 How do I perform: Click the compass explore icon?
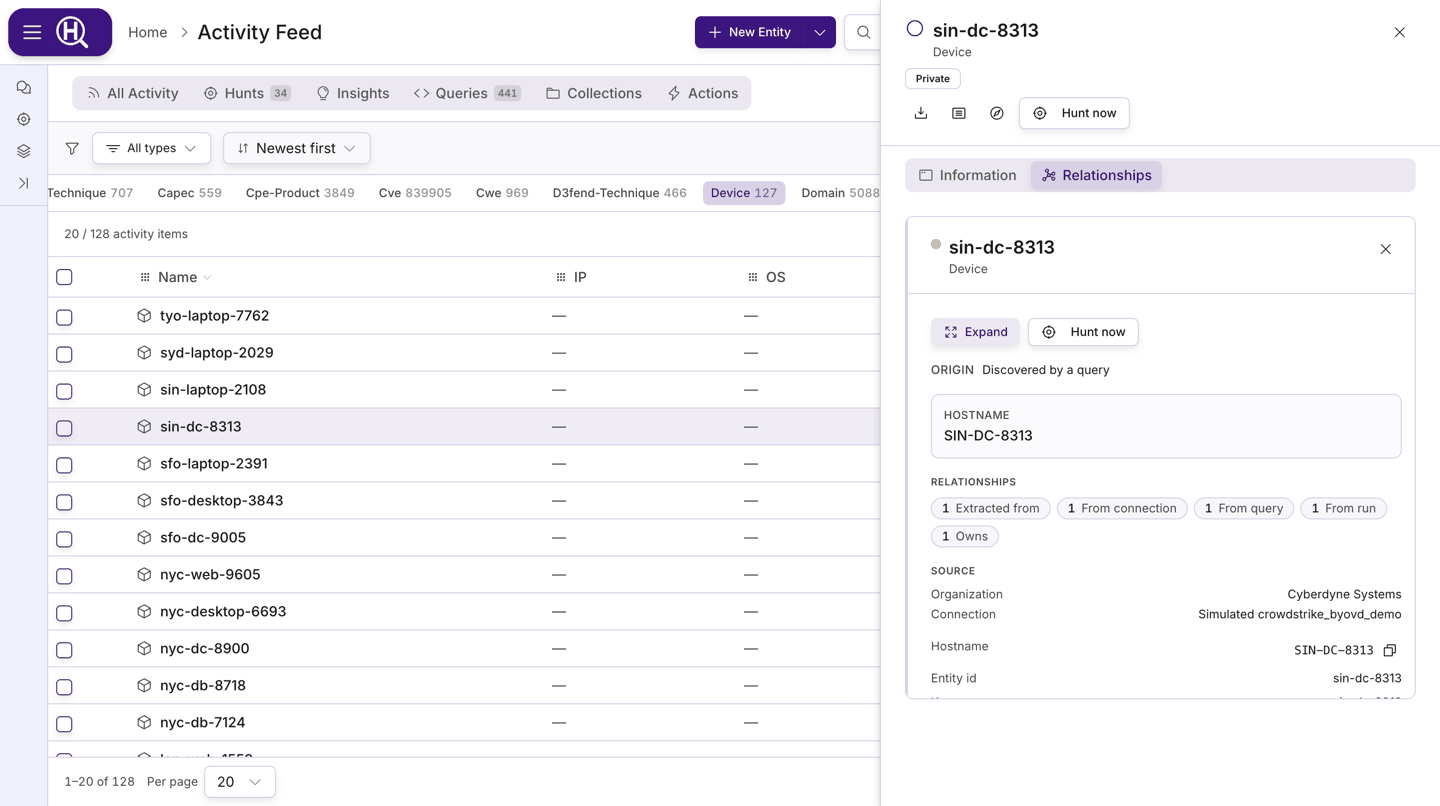click(x=997, y=113)
